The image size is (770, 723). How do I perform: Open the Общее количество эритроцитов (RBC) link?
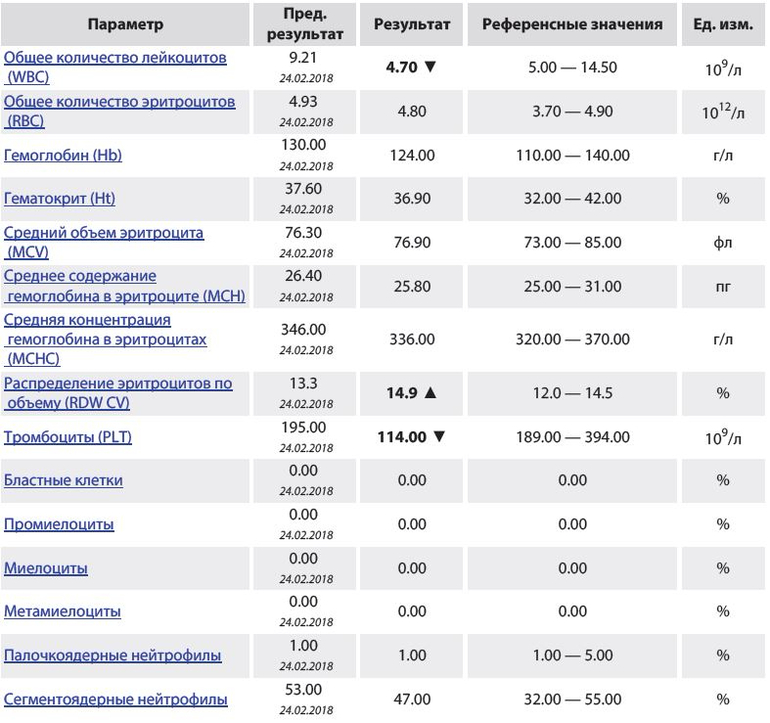pos(119,102)
